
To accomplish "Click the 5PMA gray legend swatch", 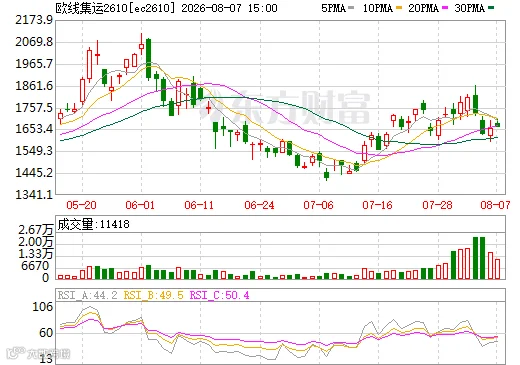I will coord(351,8).
